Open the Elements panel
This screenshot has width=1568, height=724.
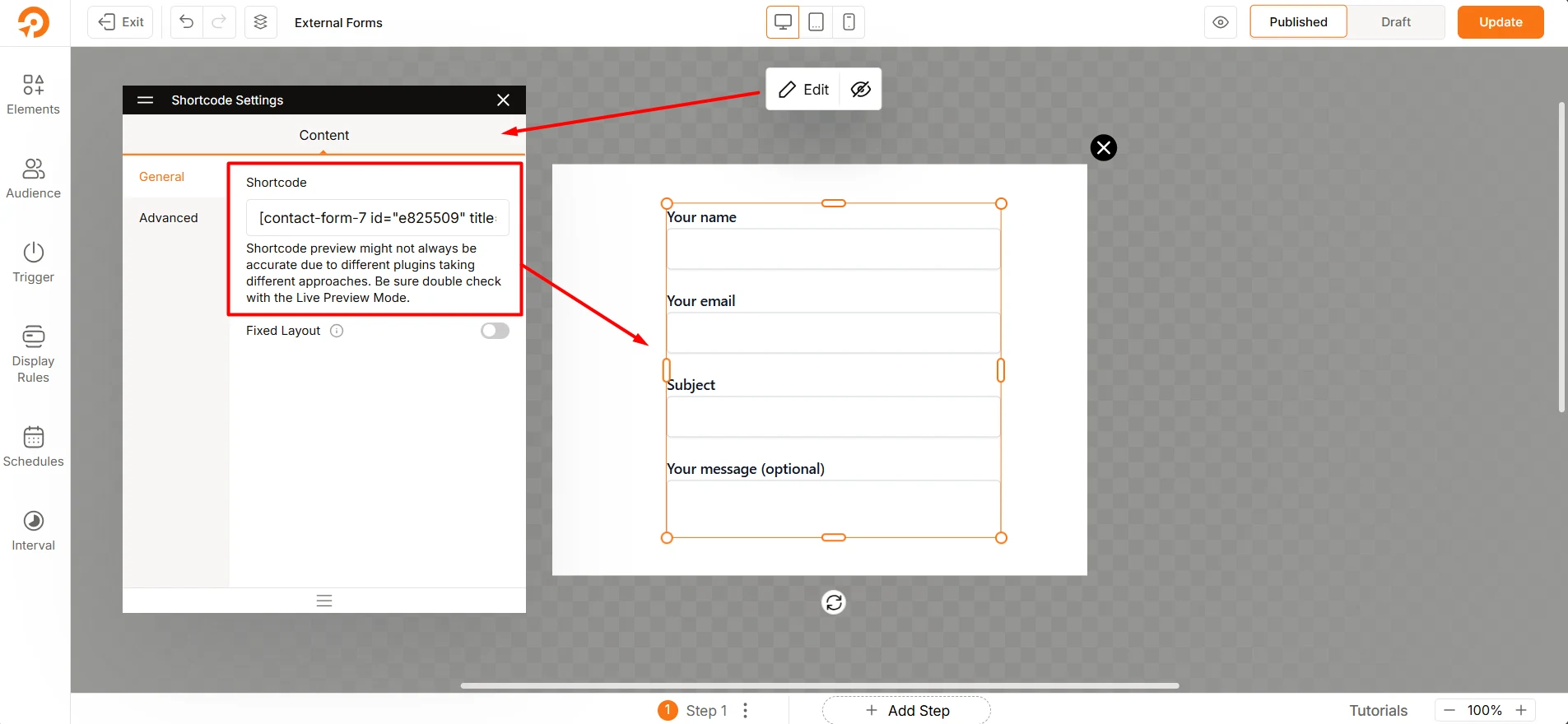pos(33,95)
